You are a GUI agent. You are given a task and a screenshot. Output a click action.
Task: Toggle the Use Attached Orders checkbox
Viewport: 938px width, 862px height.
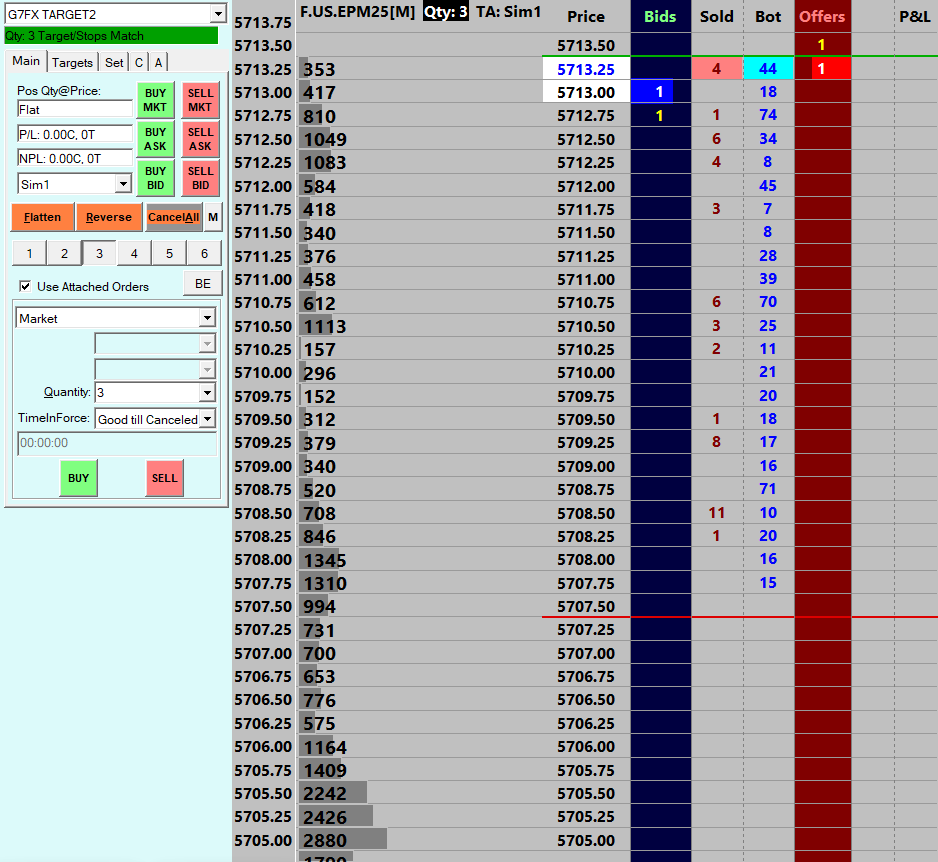[25, 287]
